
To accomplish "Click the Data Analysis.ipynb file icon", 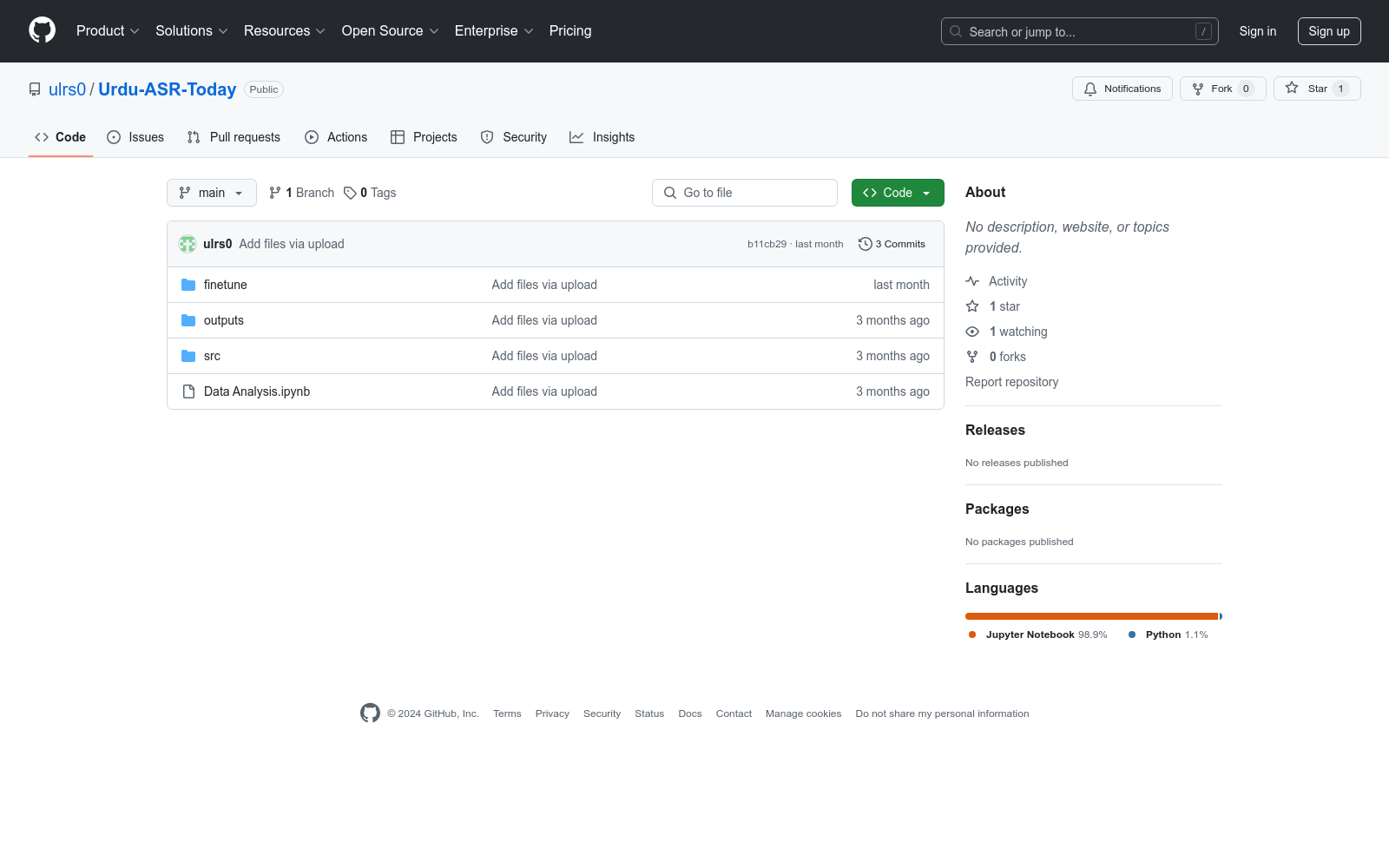I will click(x=188, y=391).
